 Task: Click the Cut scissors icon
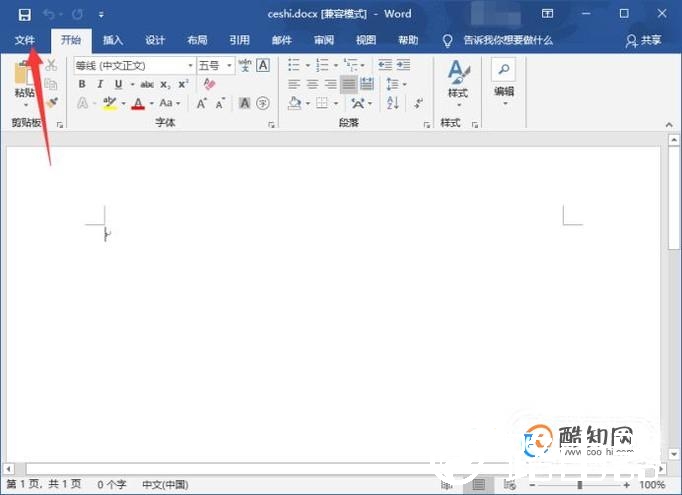click(x=51, y=65)
